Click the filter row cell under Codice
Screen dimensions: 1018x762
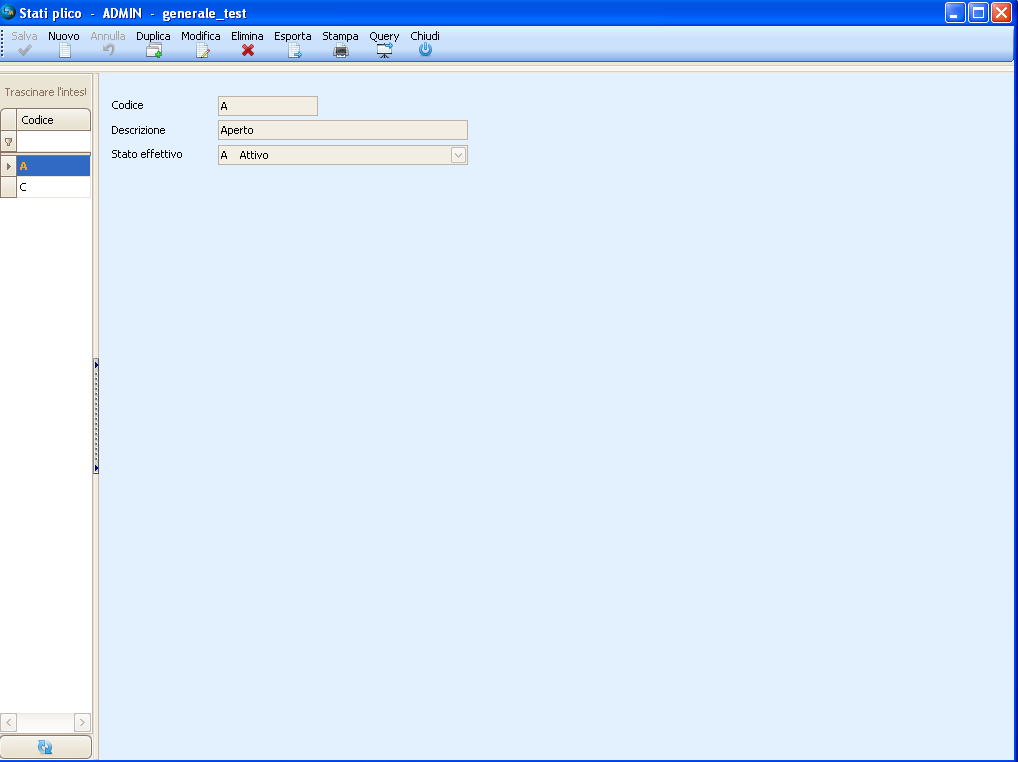[x=53, y=142]
